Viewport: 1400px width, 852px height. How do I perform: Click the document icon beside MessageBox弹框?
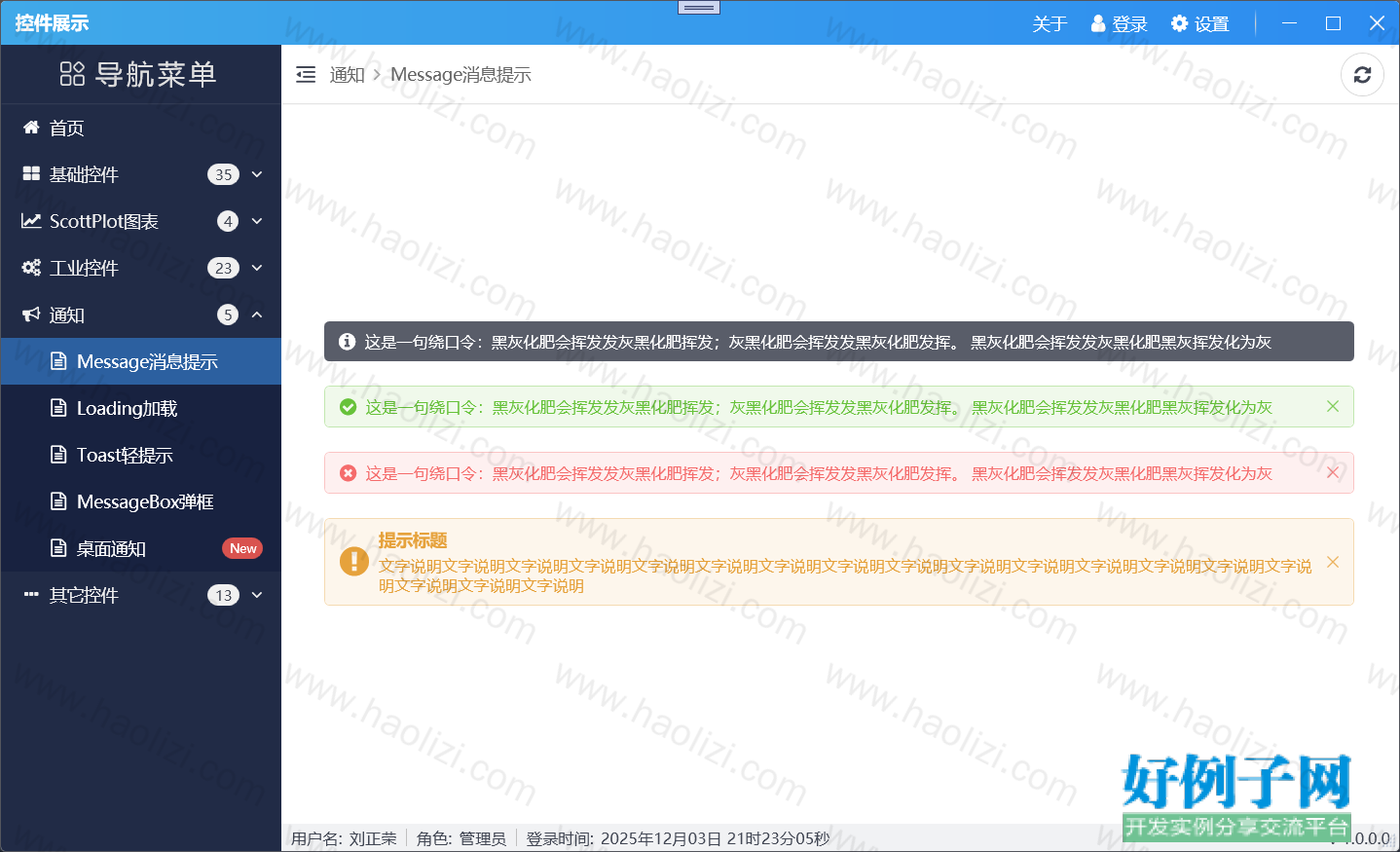tap(58, 501)
